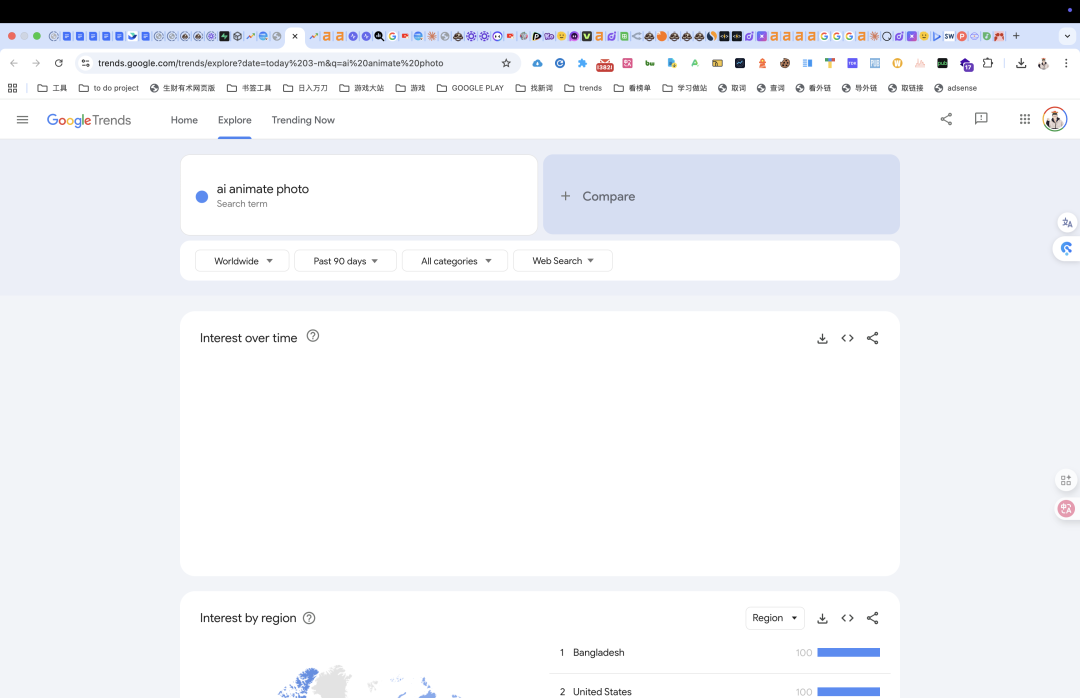Open a new browser tab
Screen dimensions: 1080x698
point(1016,36)
